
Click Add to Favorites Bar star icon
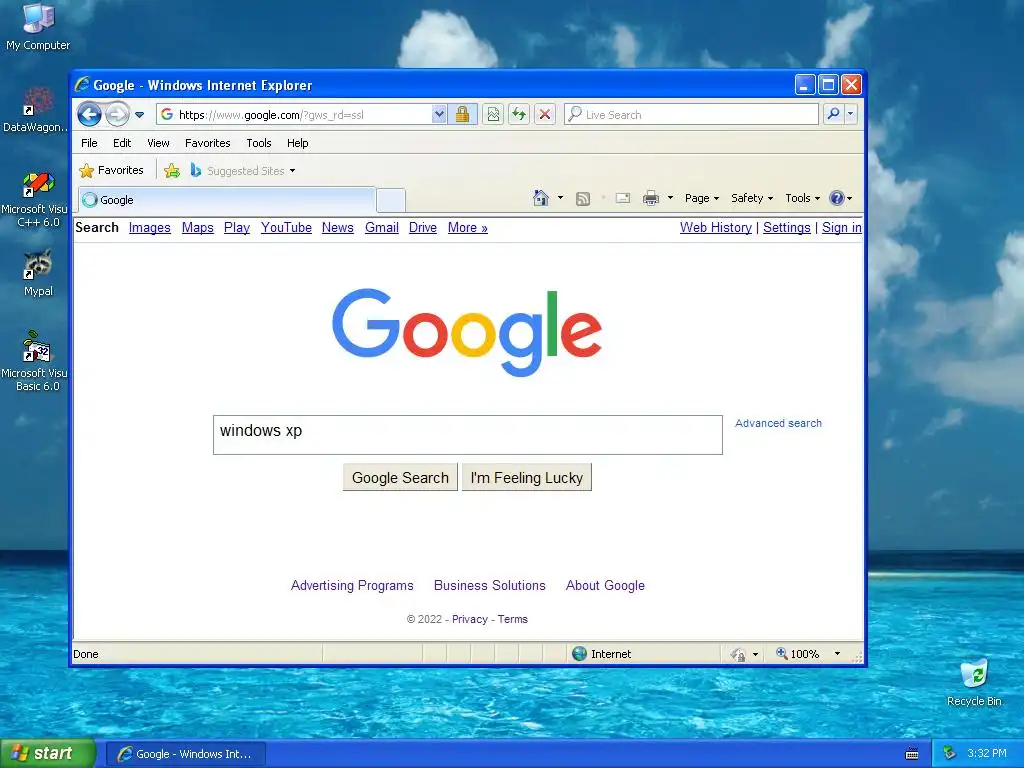(x=172, y=170)
